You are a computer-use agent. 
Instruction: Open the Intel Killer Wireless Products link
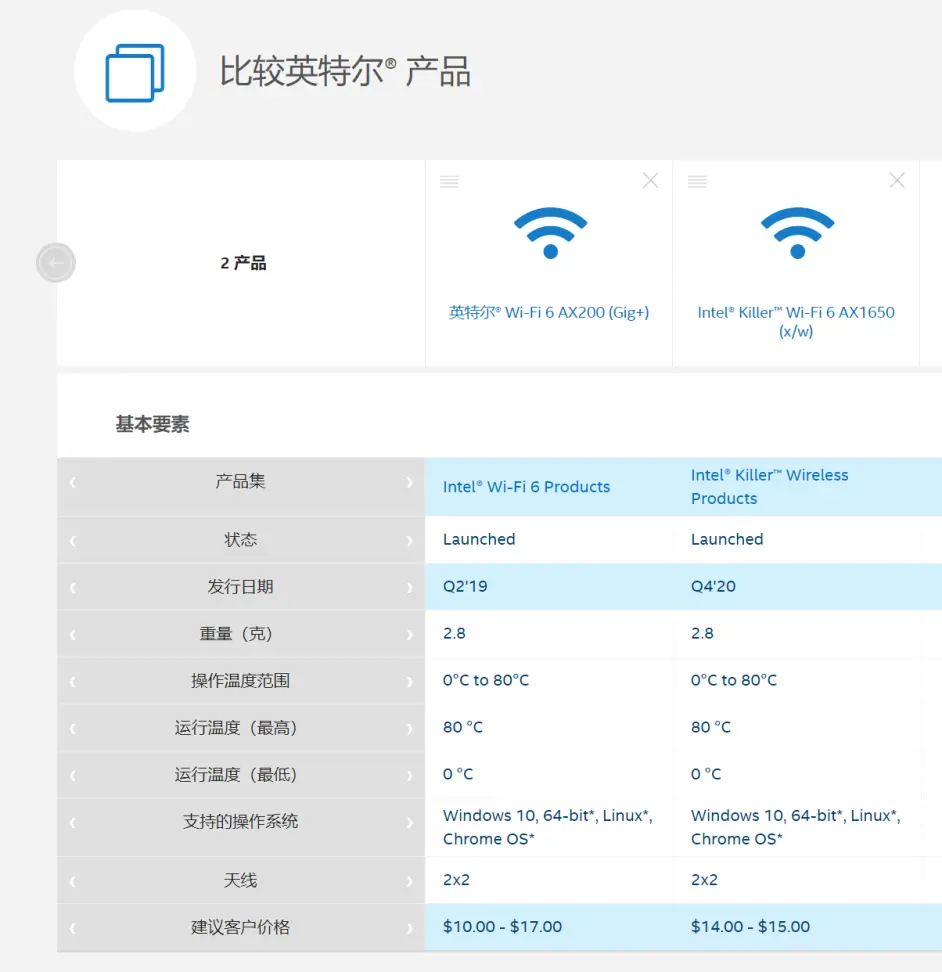tap(769, 487)
